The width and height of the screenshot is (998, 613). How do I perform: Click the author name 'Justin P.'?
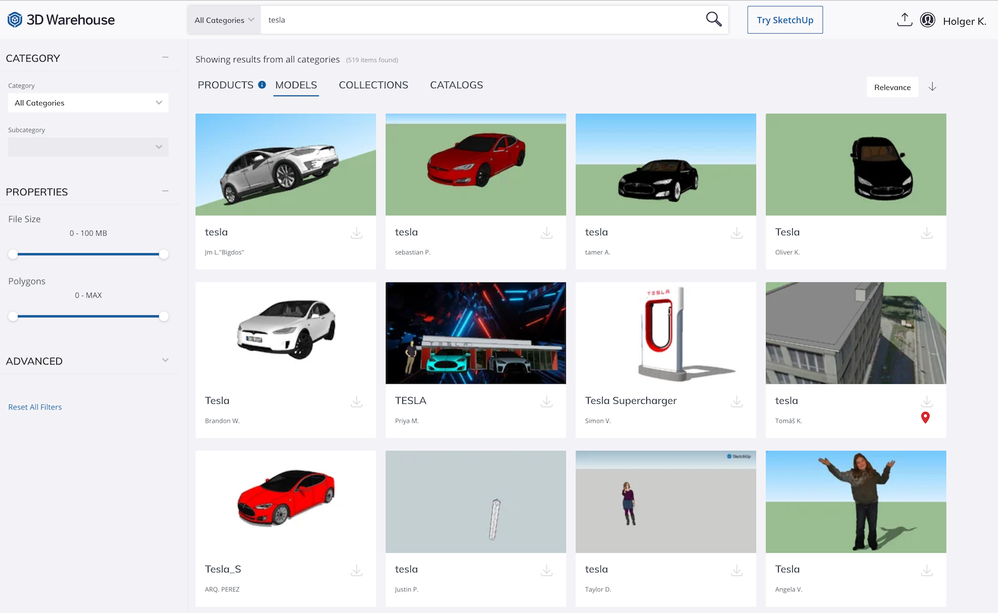click(406, 589)
